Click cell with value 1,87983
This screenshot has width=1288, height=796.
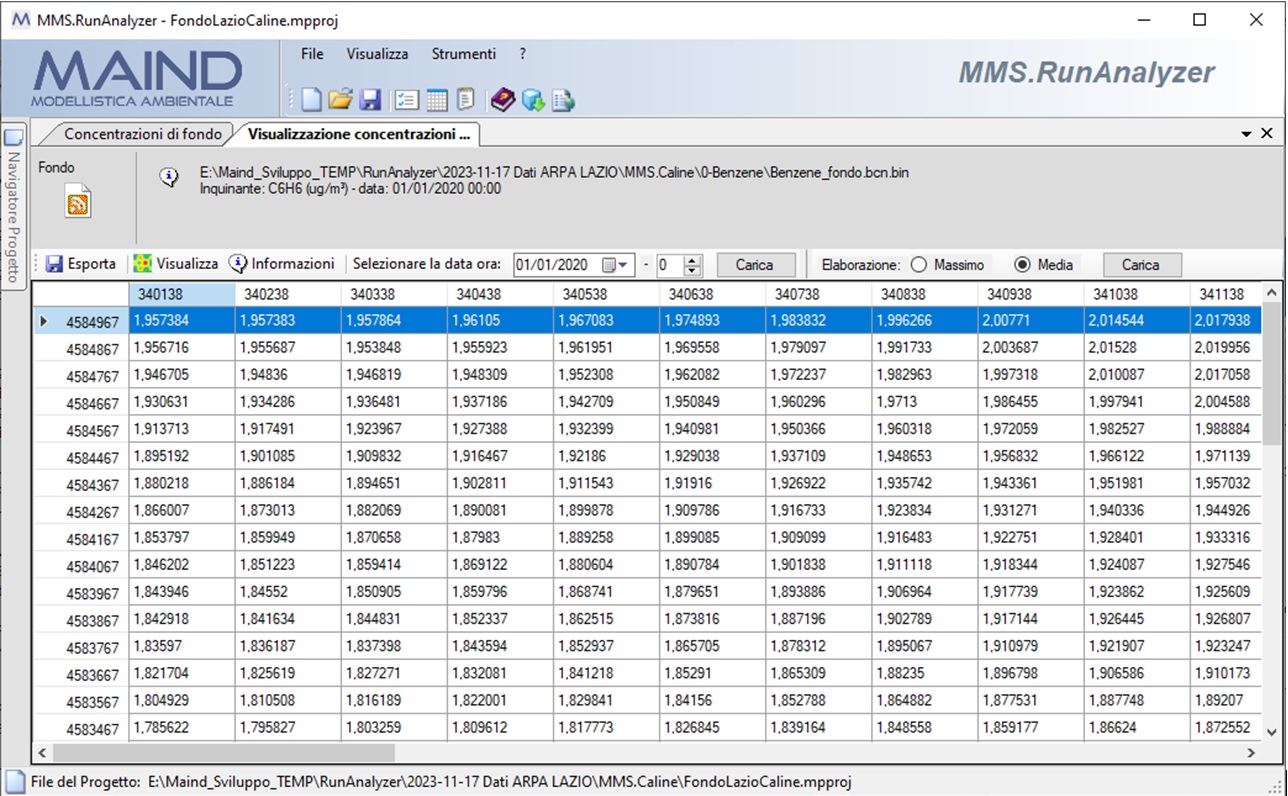coord(500,537)
